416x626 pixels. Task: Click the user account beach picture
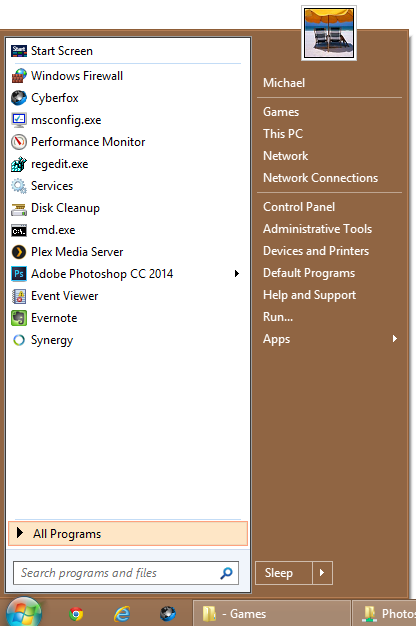pos(329,33)
